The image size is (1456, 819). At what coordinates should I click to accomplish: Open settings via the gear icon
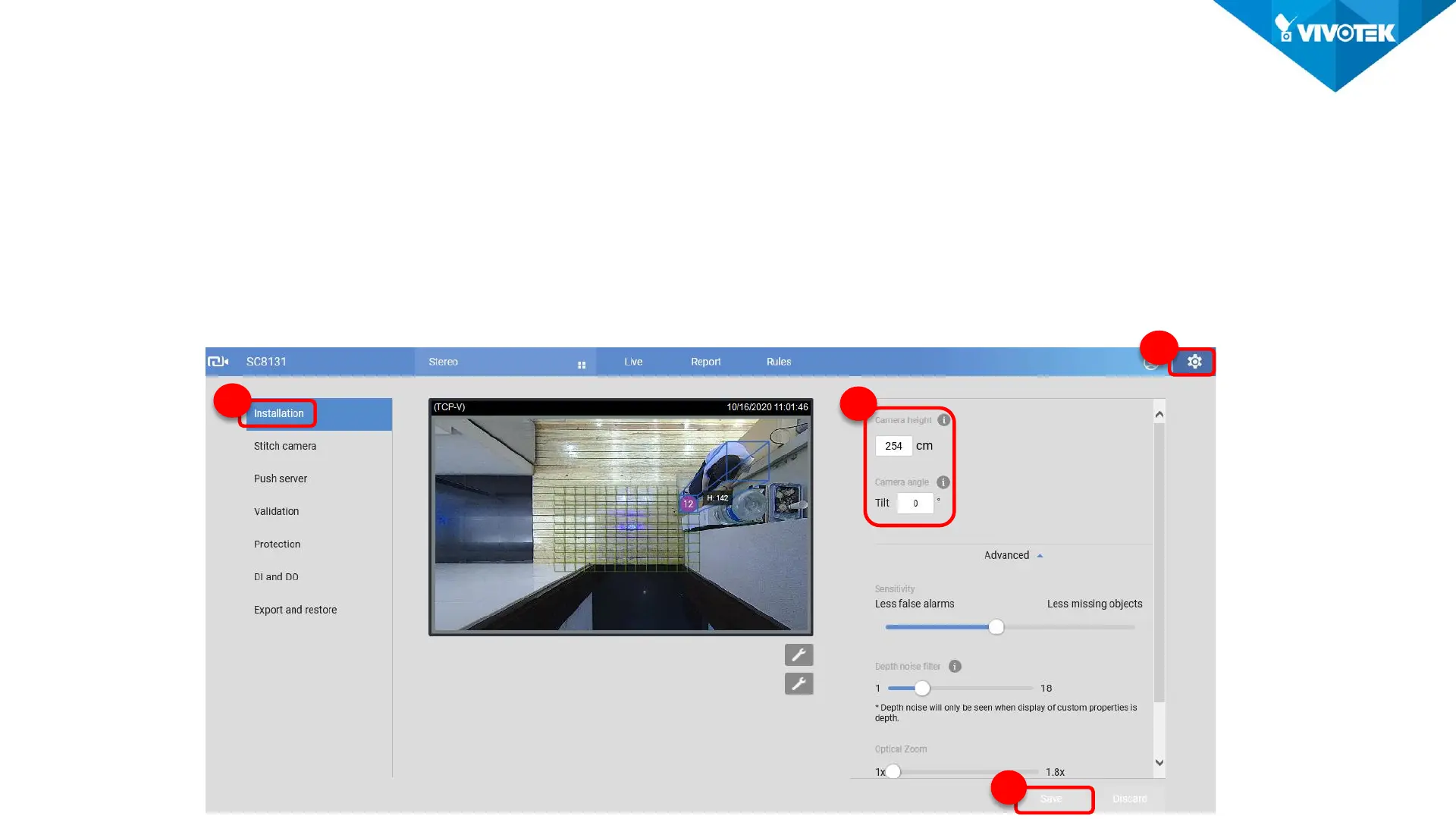coord(1194,362)
